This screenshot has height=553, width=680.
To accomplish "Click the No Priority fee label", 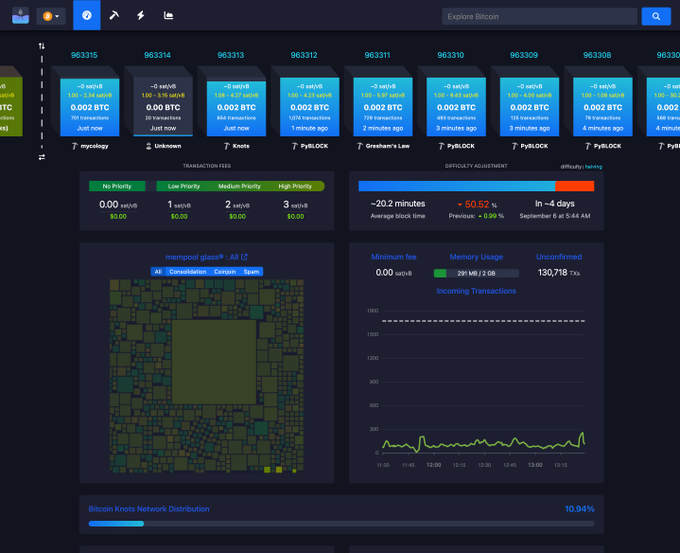I will (117, 186).
